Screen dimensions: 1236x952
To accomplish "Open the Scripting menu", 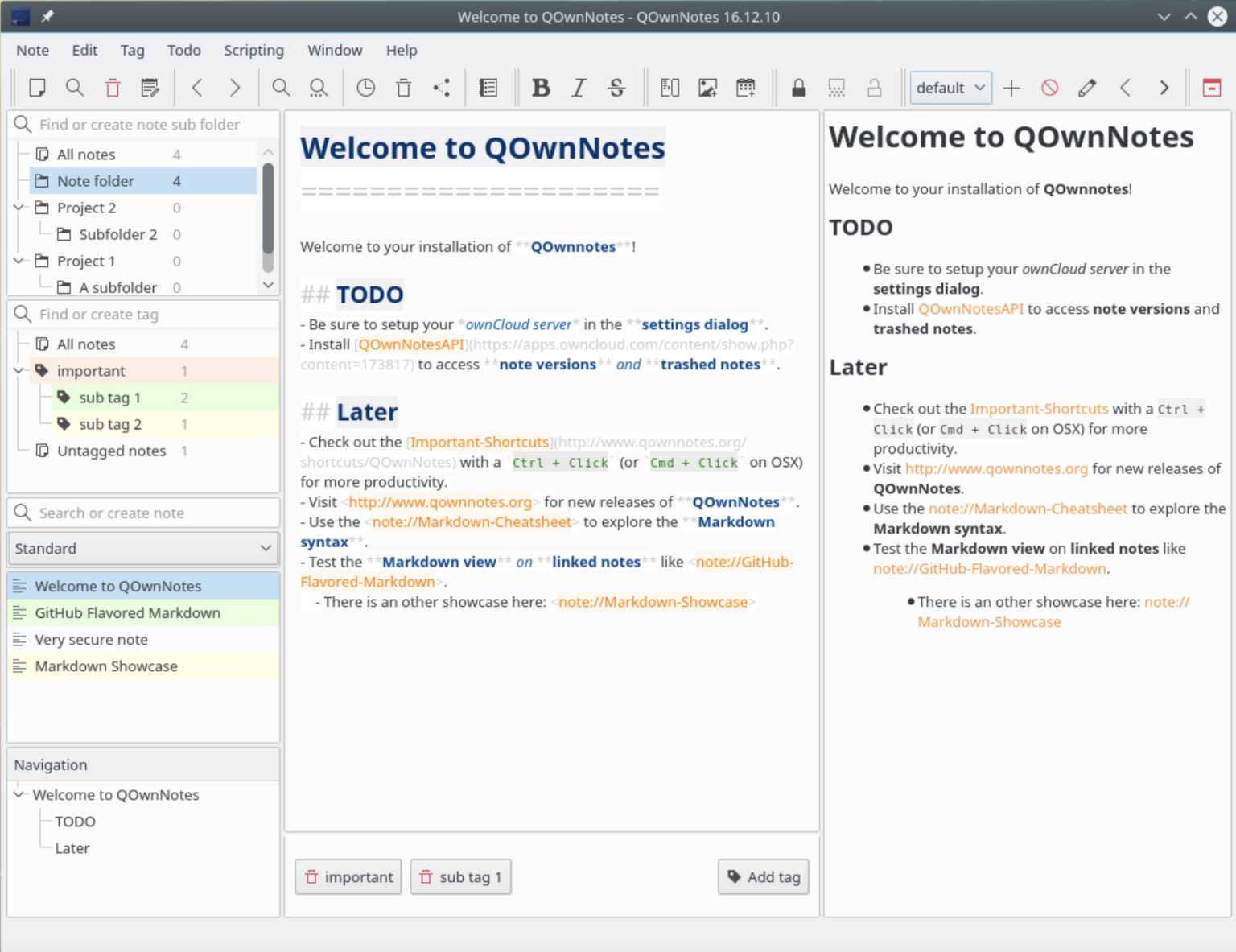I will [253, 50].
